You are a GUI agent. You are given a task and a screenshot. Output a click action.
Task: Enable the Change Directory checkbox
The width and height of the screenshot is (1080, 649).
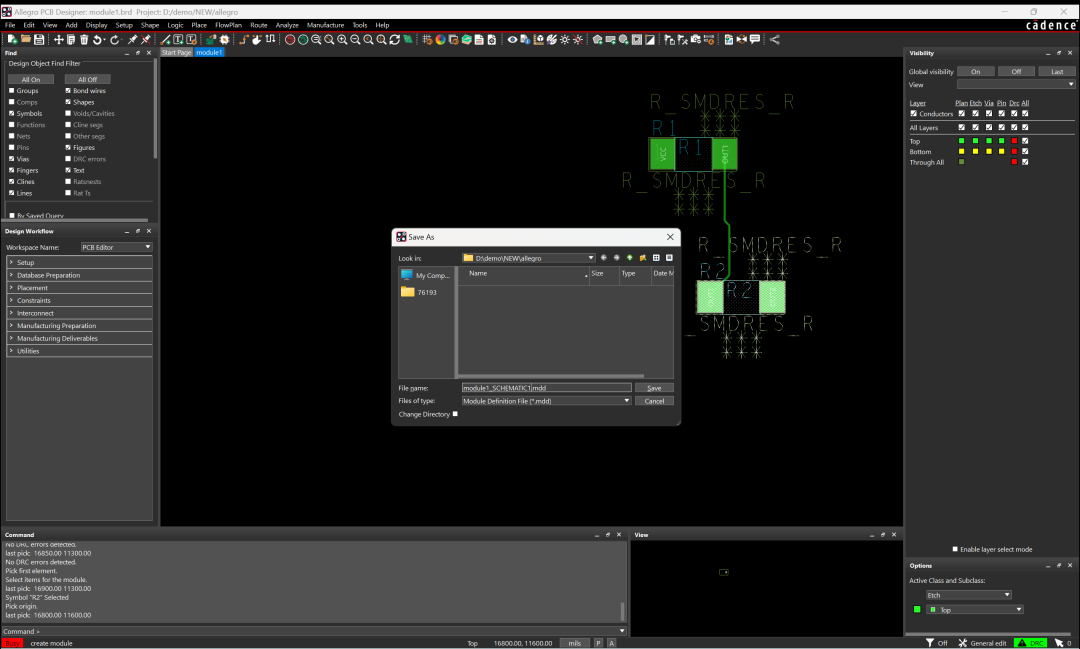tap(455, 414)
